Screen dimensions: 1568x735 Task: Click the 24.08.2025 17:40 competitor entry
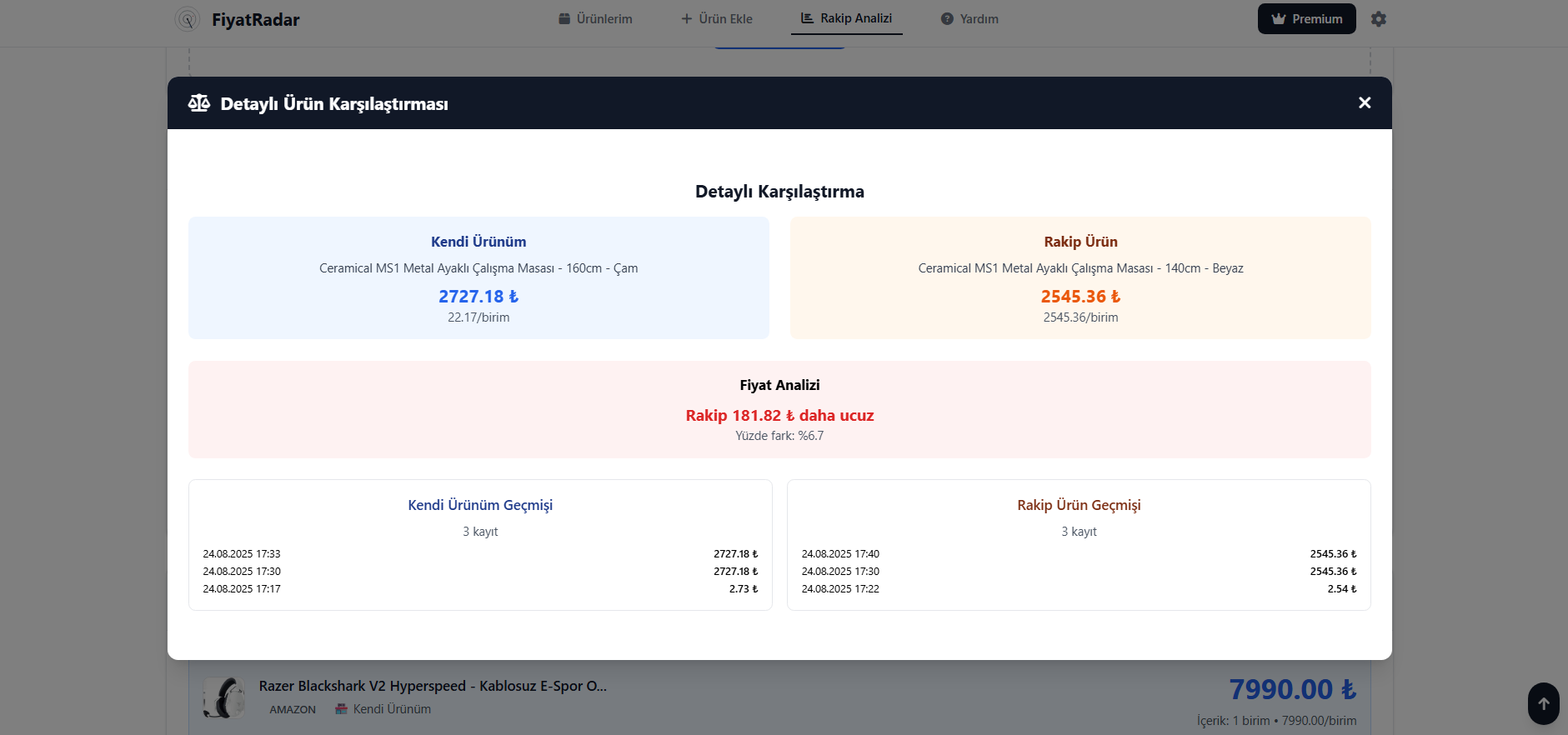(840, 554)
